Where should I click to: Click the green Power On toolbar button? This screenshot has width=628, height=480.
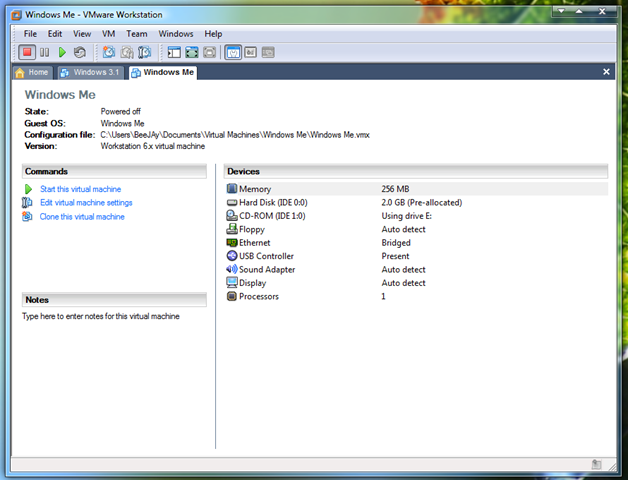[x=62, y=52]
